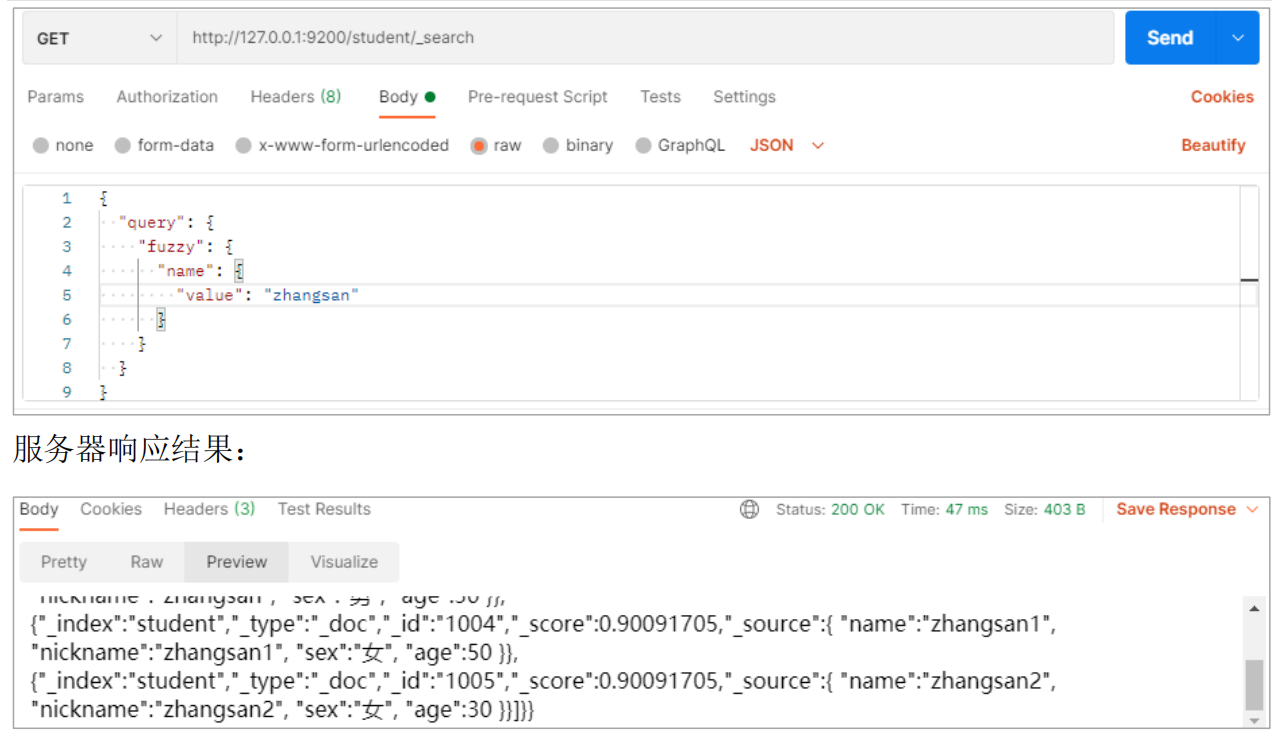Click the globe network icon in response bar
The image size is (1284, 737).
(749, 510)
